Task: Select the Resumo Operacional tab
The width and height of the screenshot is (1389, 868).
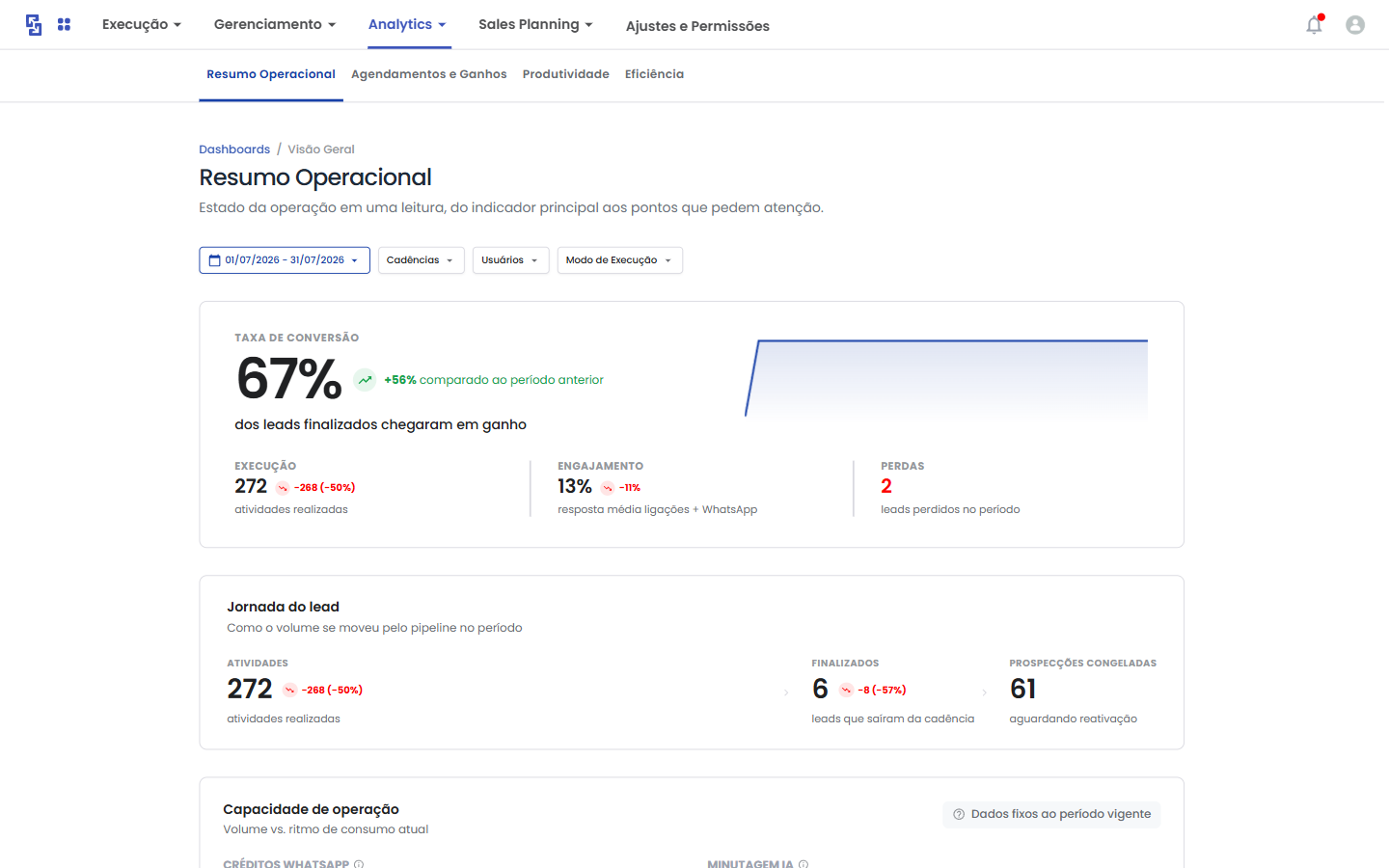Action: pos(271,74)
